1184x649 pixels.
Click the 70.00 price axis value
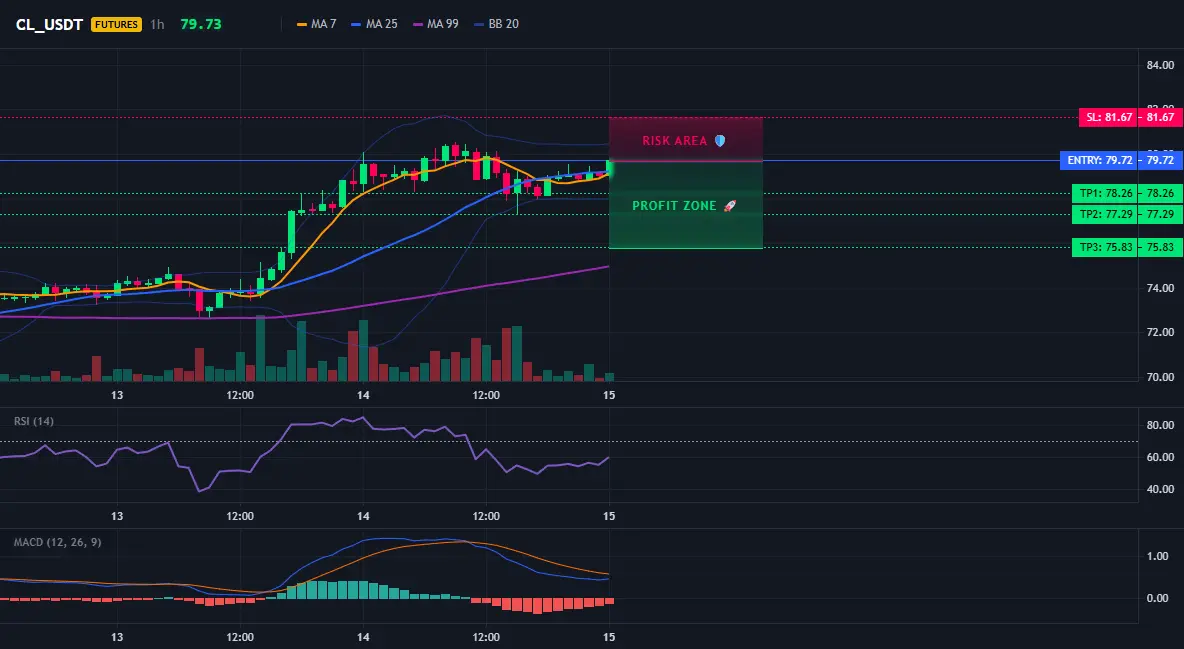coord(1160,377)
